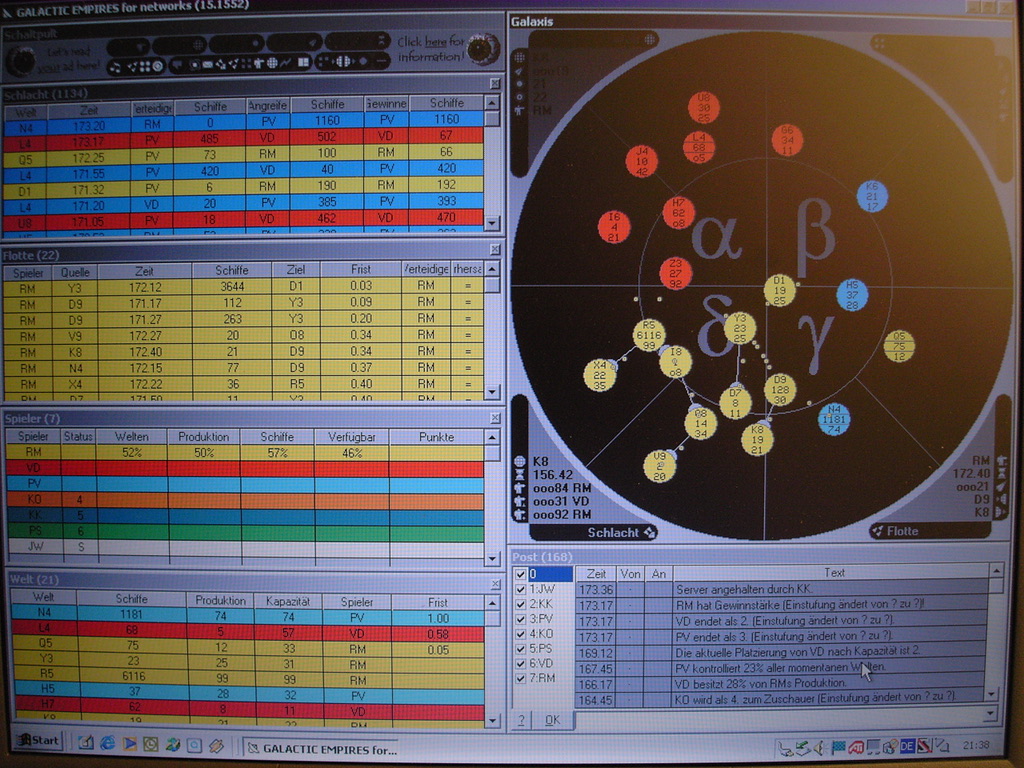
Task: Click down arrow of Flotte table scrollbar
Action: click(493, 392)
